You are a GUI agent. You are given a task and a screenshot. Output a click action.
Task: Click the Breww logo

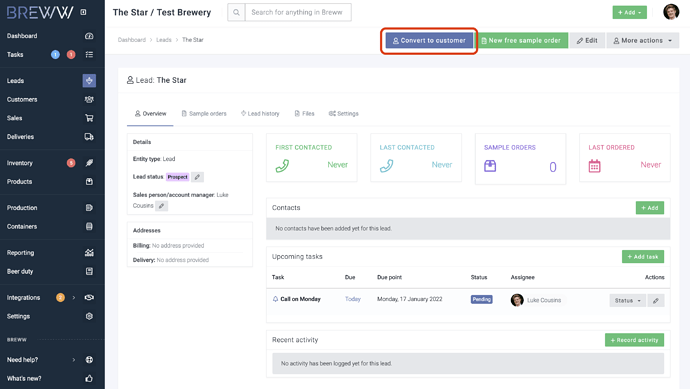pos(40,12)
